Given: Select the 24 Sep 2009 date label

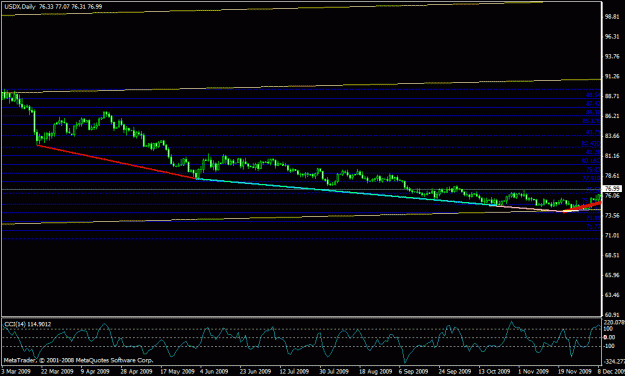Looking at the screenshot, I should (x=455, y=371).
